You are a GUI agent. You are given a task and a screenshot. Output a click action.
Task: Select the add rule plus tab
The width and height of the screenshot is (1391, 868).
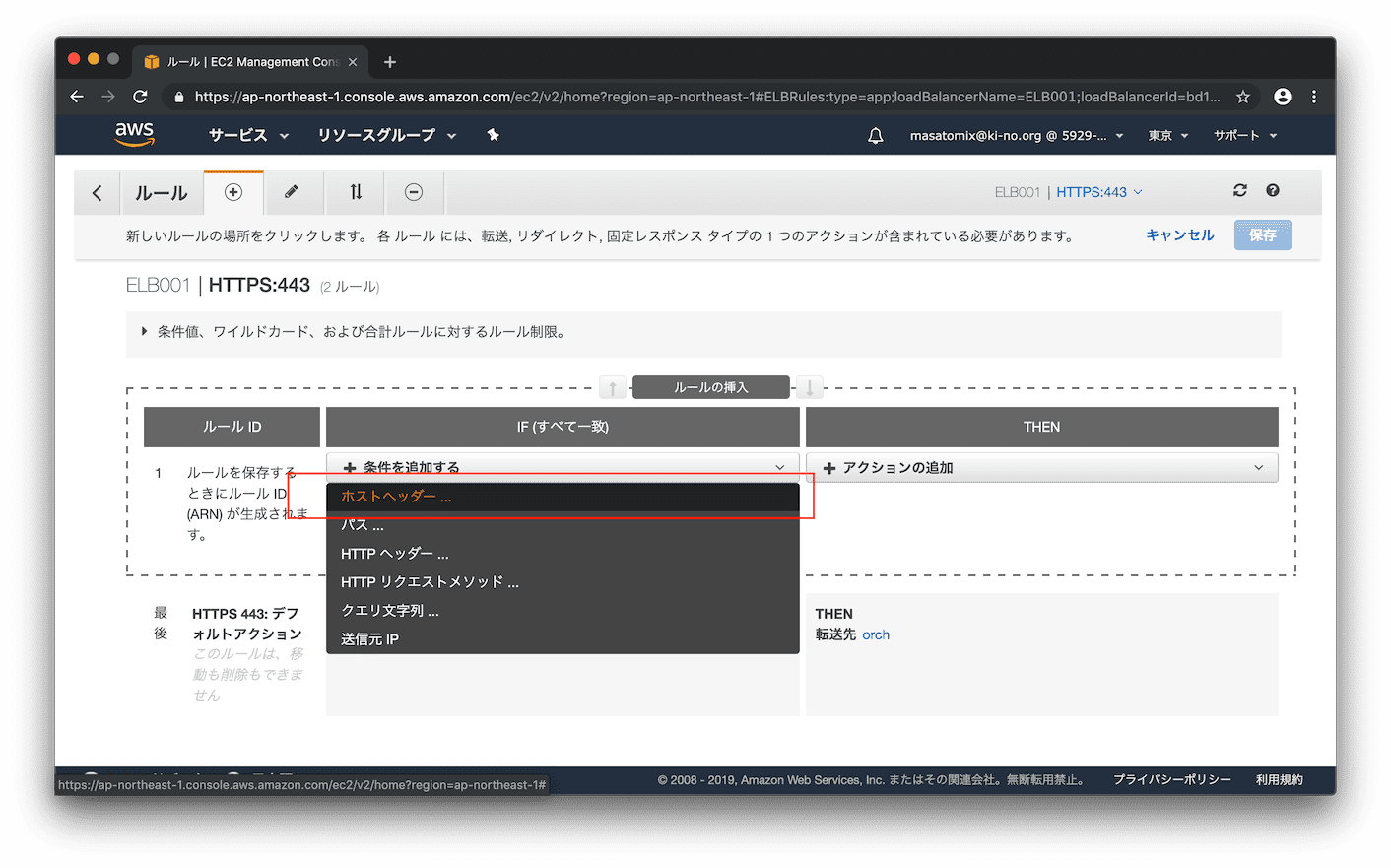tap(233, 193)
